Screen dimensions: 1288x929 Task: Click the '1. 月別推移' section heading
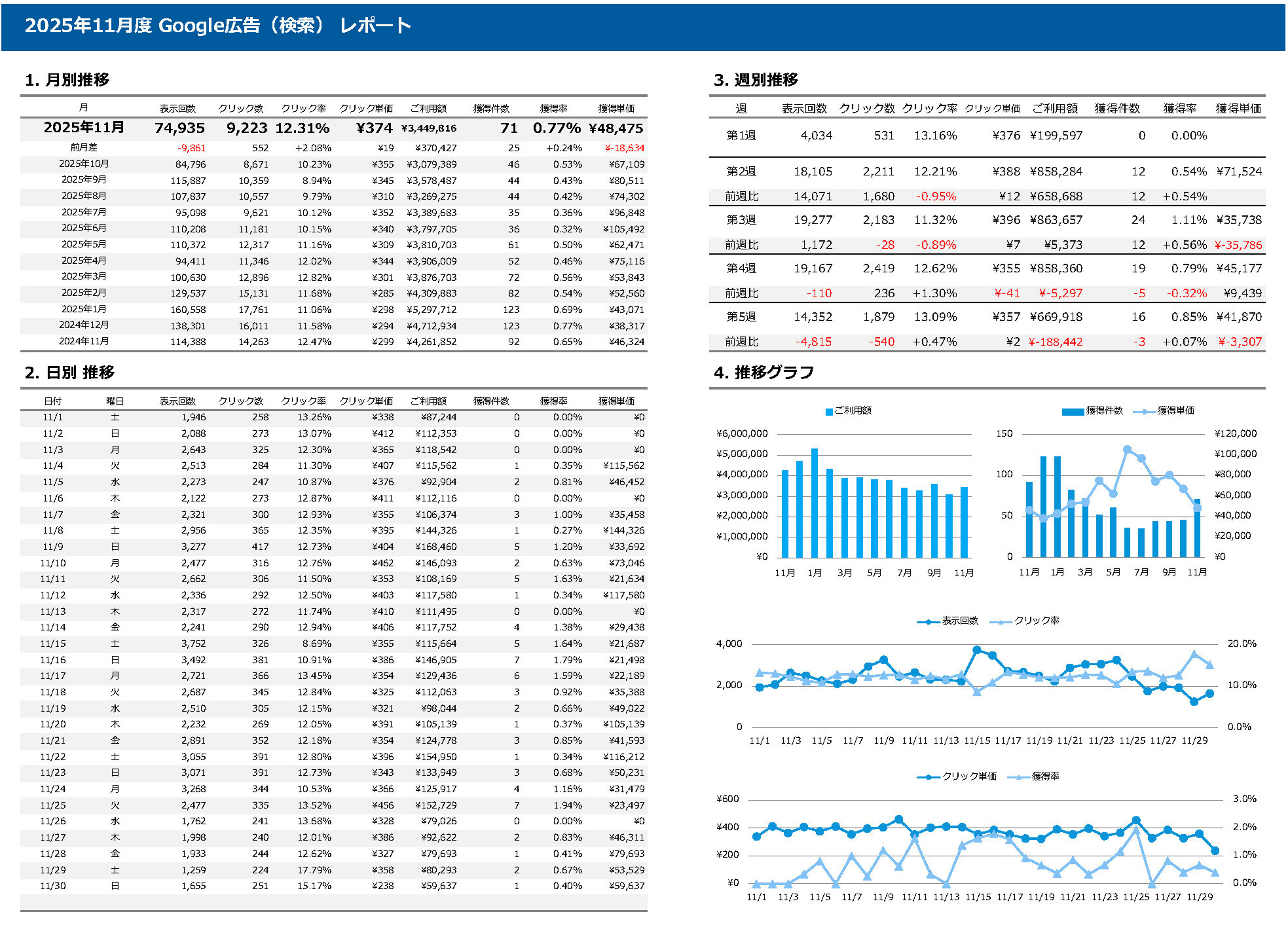click(67, 80)
